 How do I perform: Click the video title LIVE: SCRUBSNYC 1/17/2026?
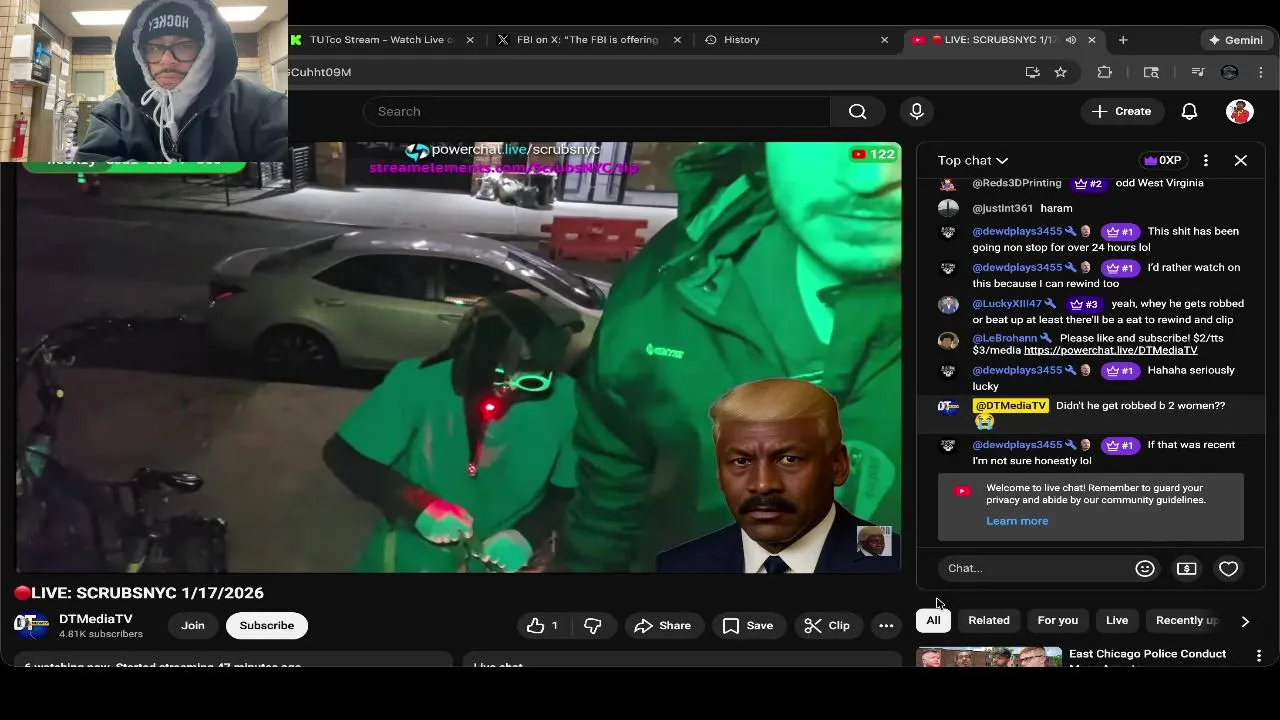139,593
